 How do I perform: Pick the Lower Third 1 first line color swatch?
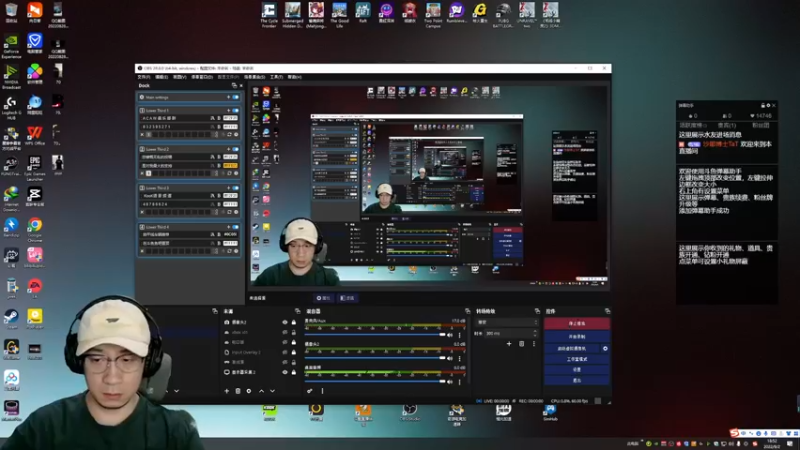pyautogui.click(x=230, y=118)
